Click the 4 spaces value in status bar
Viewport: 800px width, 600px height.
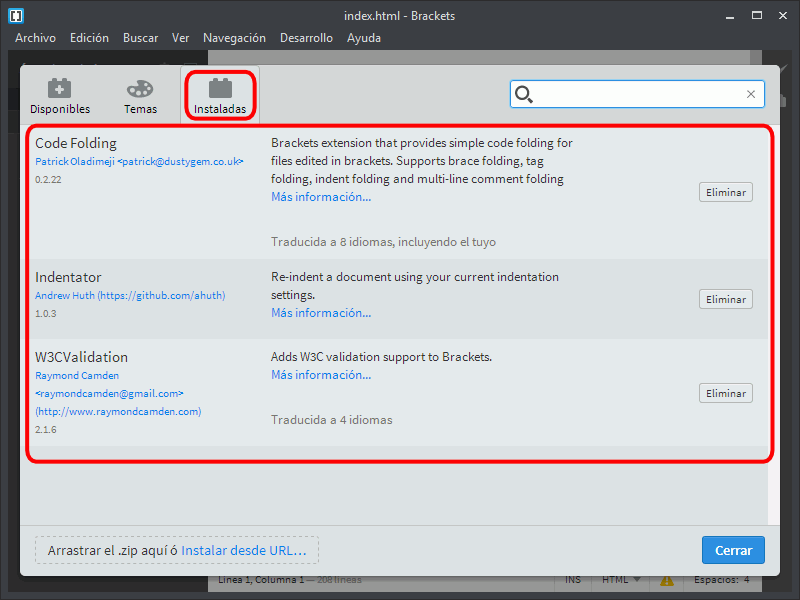[746, 580]
